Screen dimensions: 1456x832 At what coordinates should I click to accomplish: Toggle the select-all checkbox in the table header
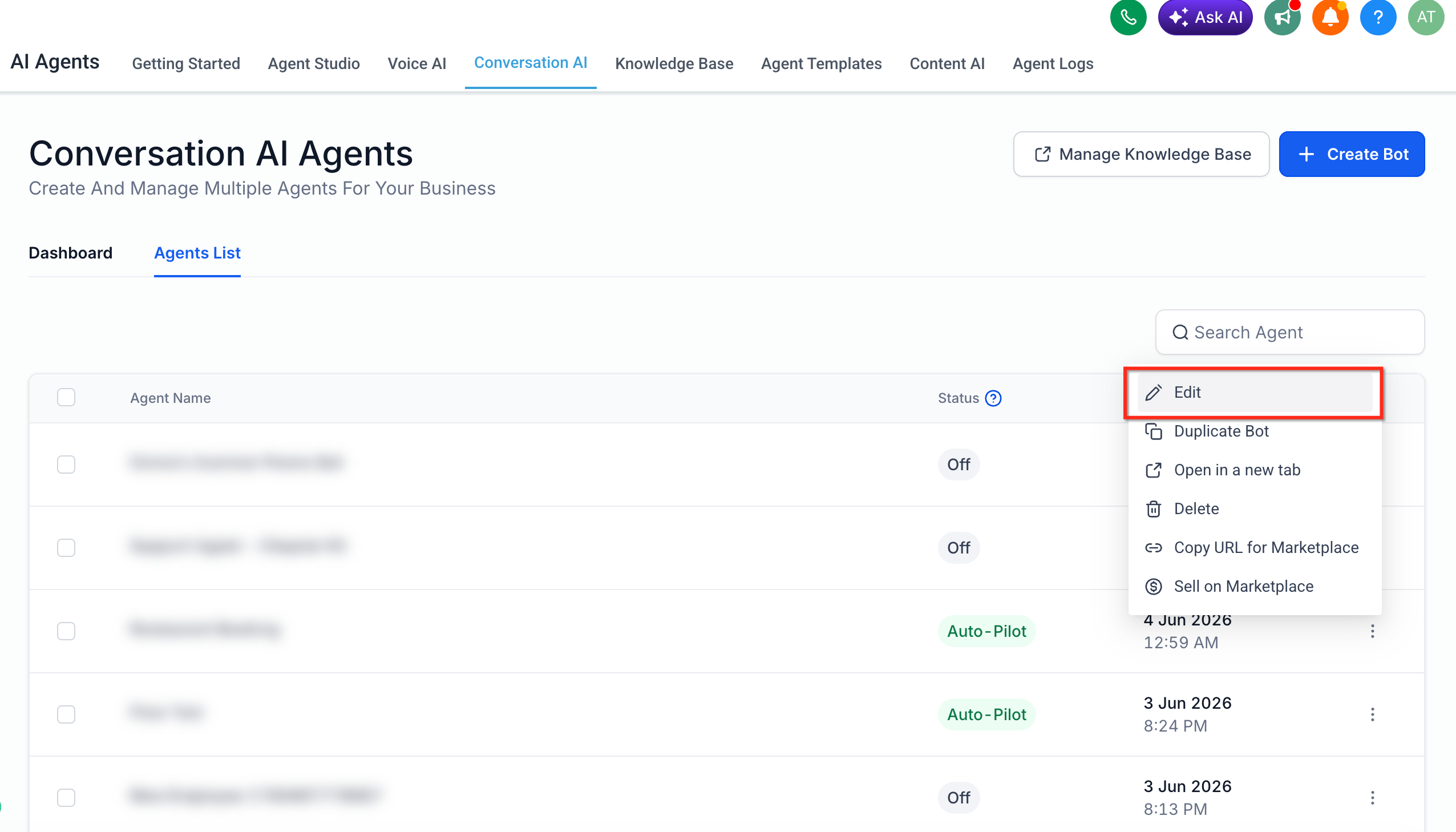66,398
